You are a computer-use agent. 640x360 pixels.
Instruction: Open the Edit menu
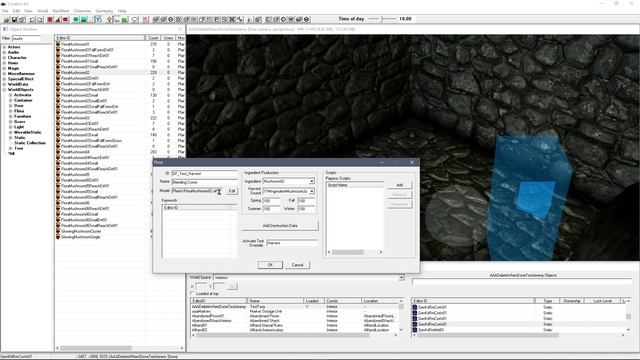16,11
